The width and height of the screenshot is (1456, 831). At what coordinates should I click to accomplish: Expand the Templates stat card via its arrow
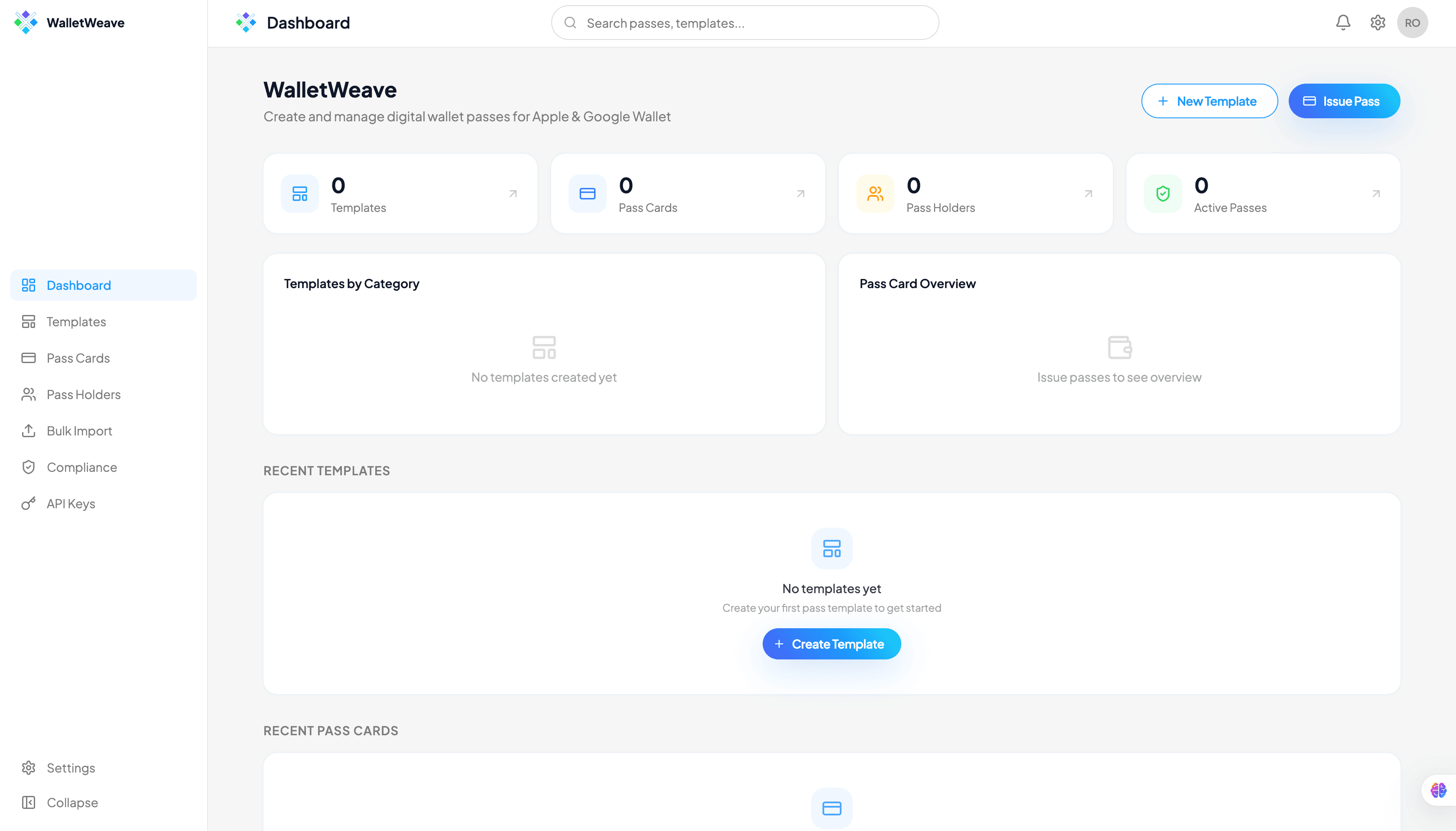[513, 194]
